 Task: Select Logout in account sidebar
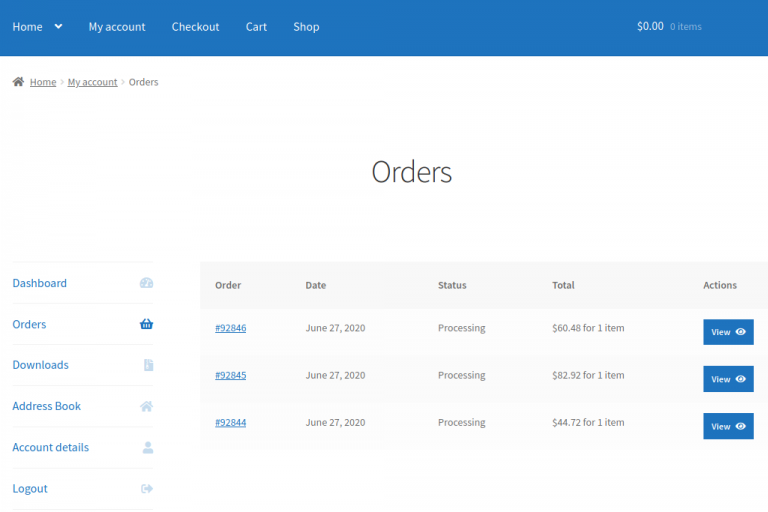[30, 488]
